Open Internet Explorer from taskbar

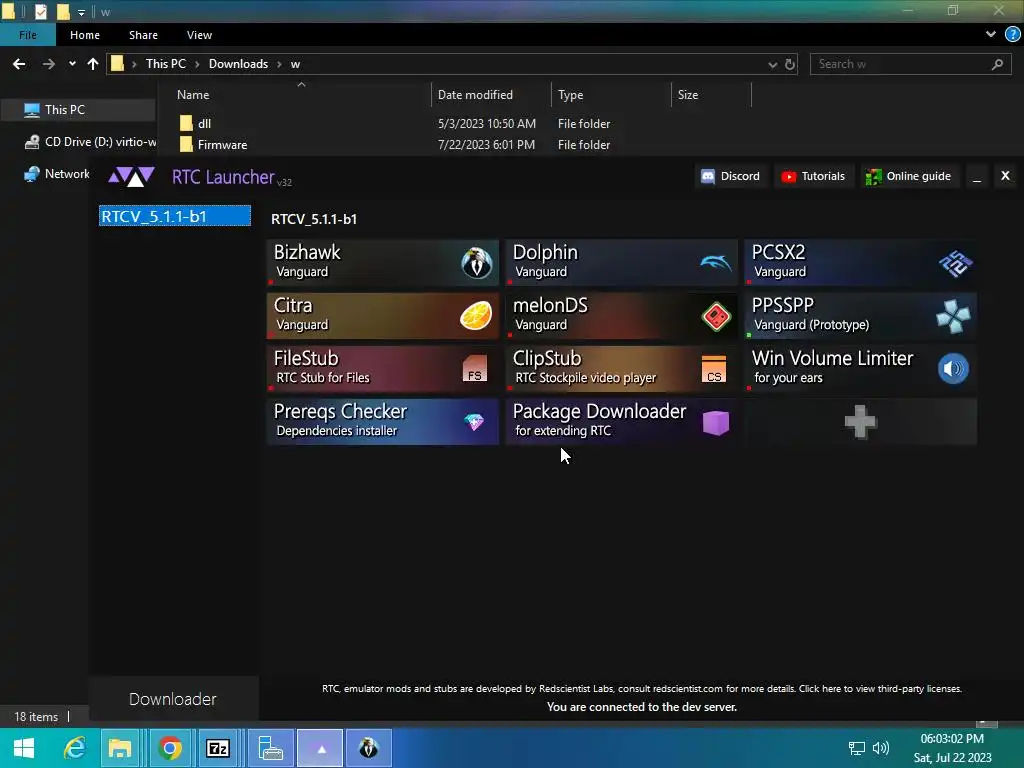coord(75,748)
